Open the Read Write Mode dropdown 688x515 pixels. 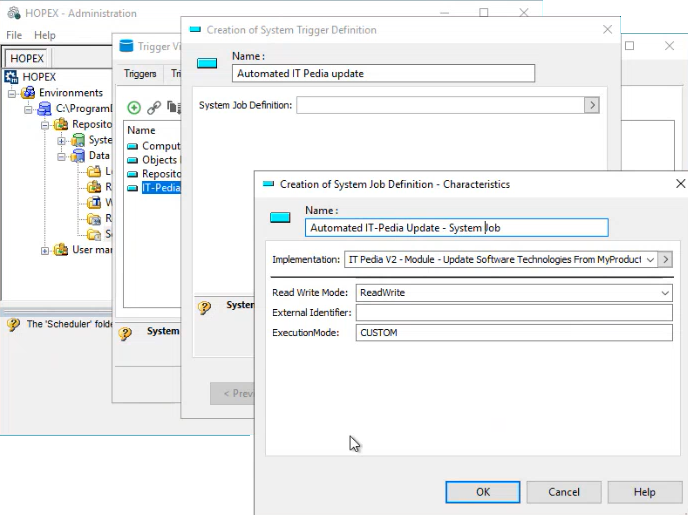[x=665, y=293]
